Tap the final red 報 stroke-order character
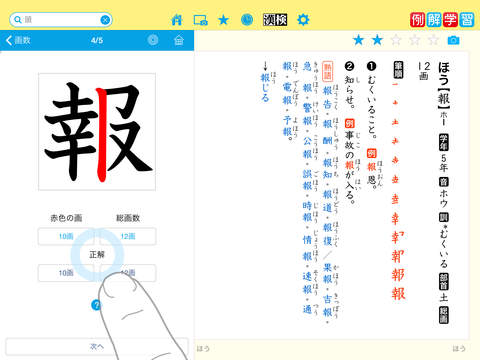 398,293
